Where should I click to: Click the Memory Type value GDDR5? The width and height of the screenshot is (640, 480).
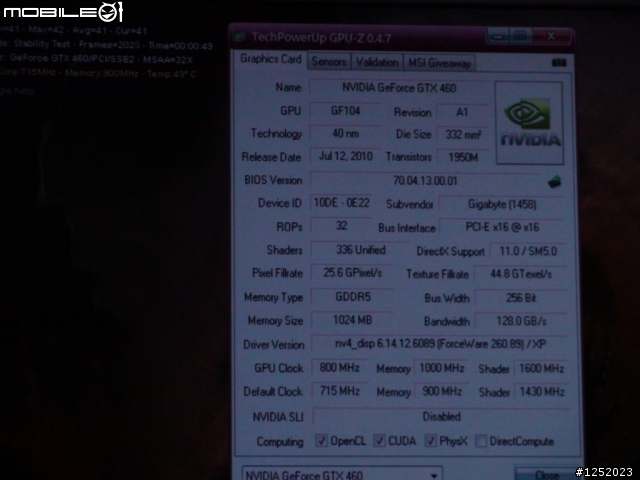(352, 296)
